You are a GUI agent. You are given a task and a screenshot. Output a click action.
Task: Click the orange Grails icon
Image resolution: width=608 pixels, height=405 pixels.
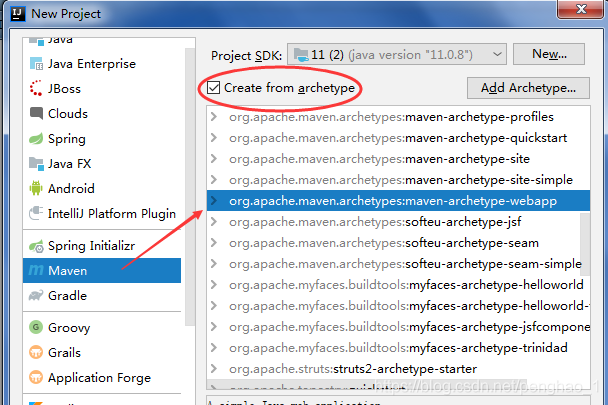click(36, 352)
